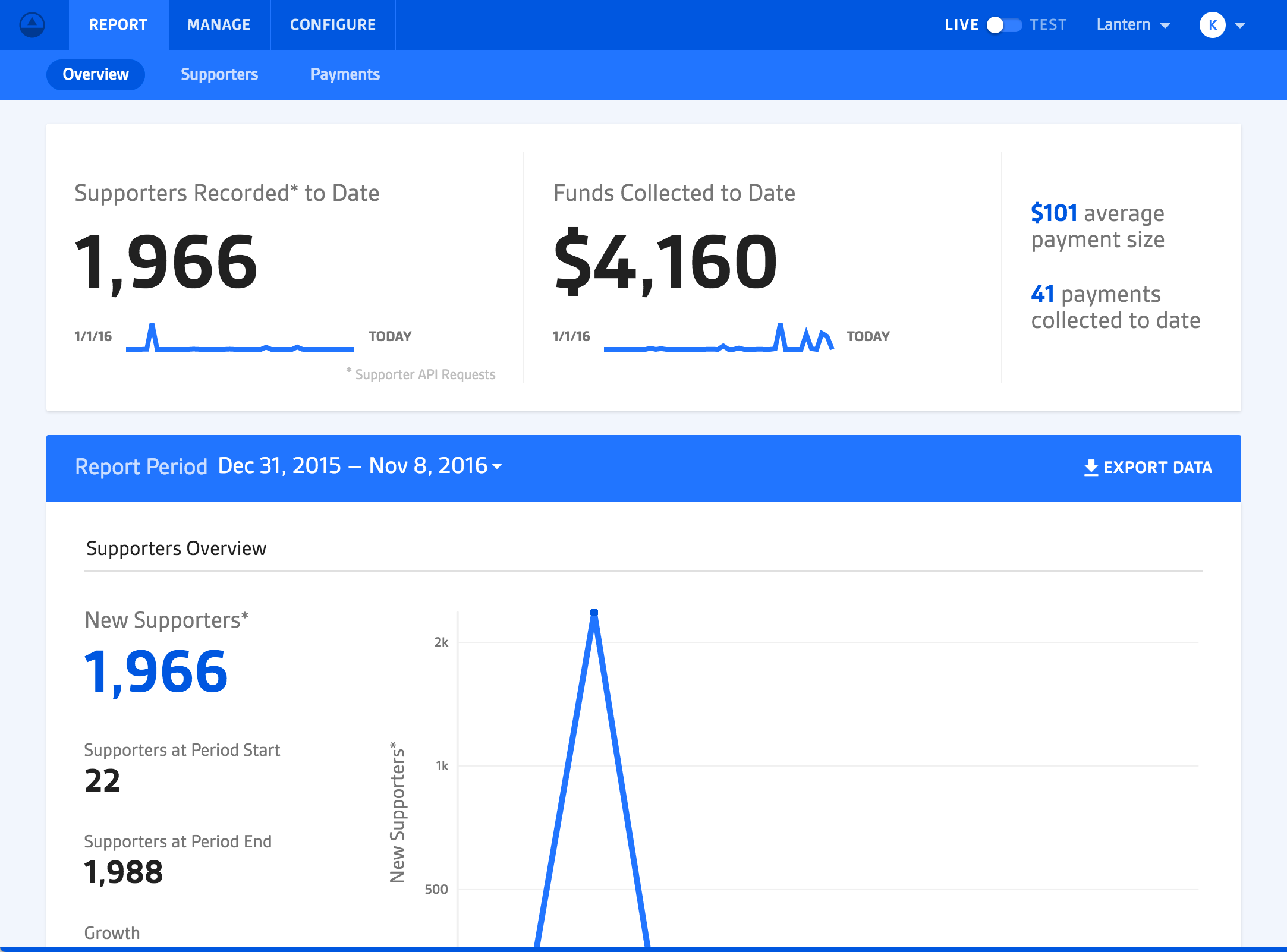Go to the Supporters sub-tab

[x=219, y=74]
